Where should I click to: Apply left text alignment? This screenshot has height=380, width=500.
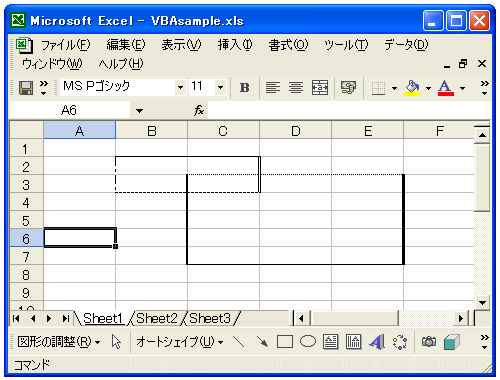(273, 88)
